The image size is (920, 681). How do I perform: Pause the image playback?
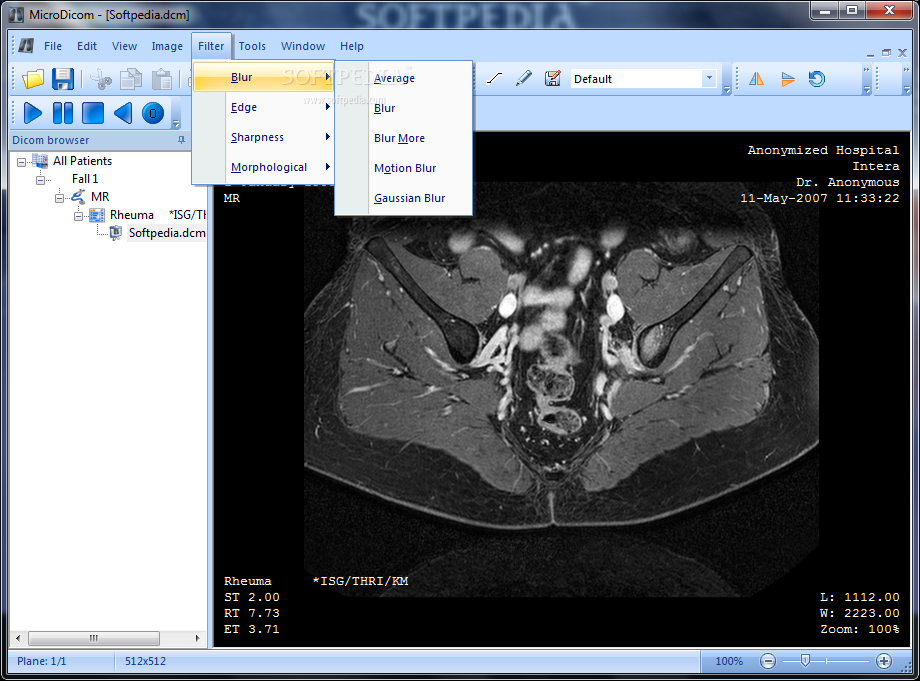63,113
